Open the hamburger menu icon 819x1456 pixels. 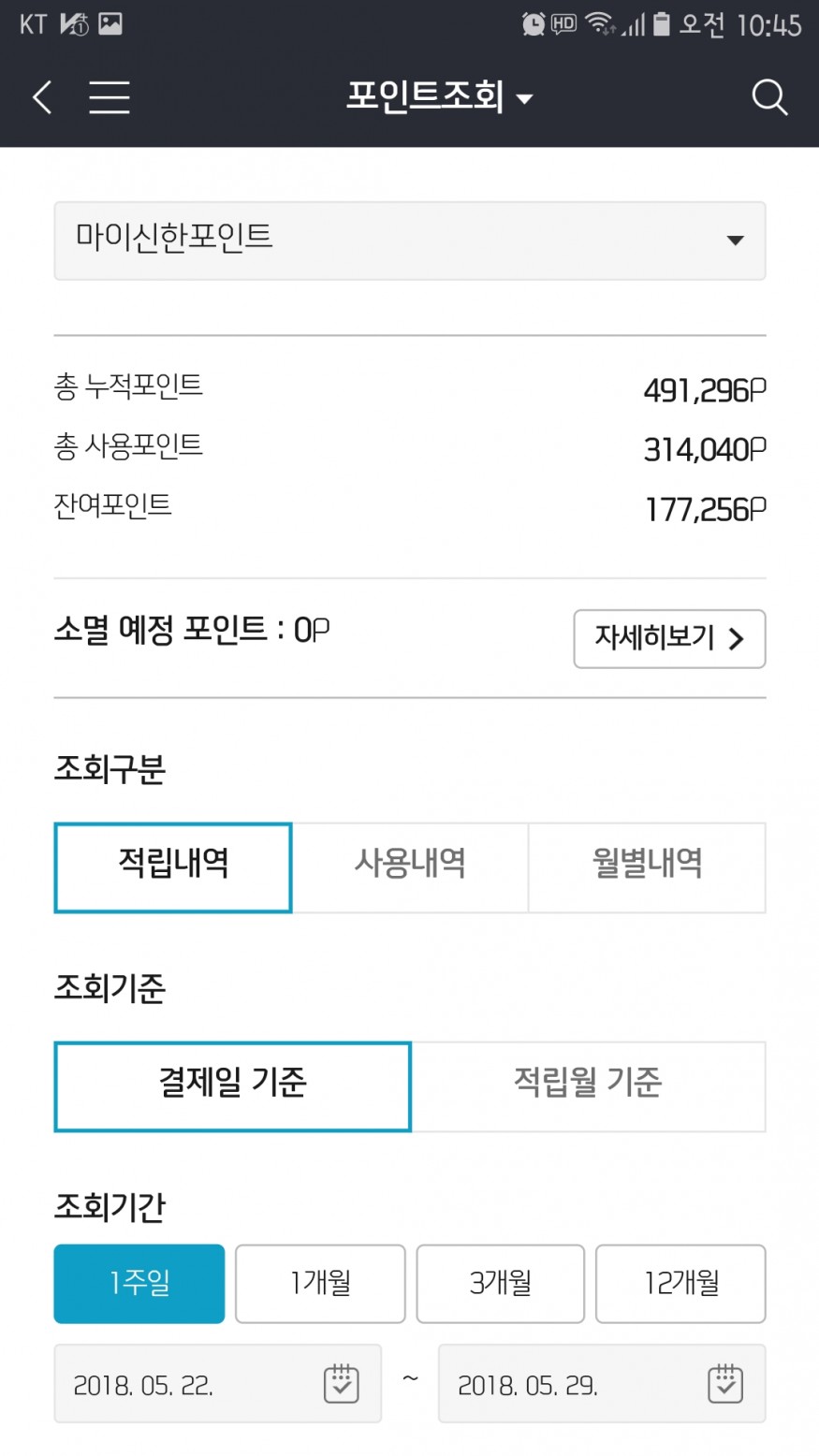point(110,97)
